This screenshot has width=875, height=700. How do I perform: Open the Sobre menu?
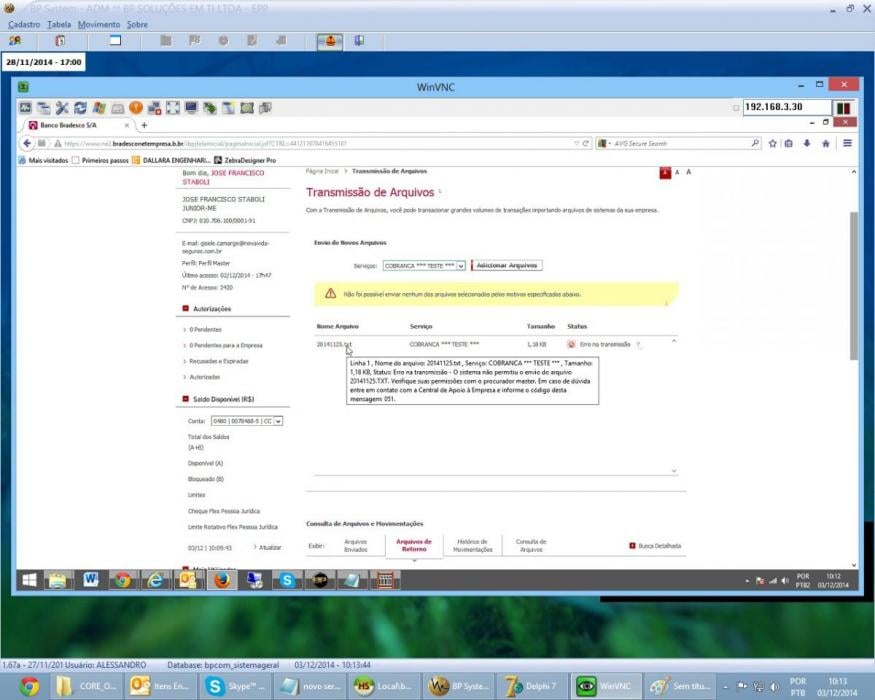[x=137, y=25]
